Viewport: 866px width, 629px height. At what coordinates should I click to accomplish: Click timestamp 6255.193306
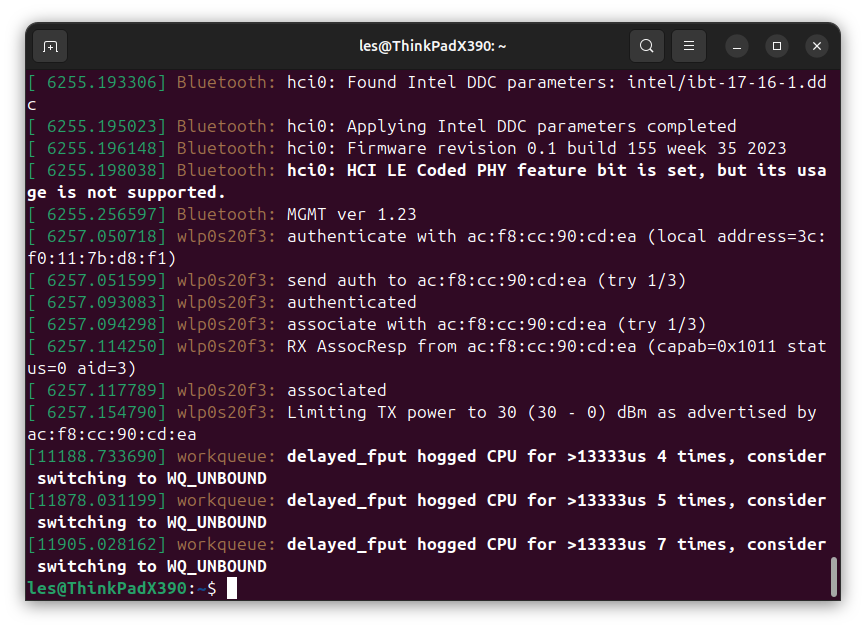pos(102,82)
